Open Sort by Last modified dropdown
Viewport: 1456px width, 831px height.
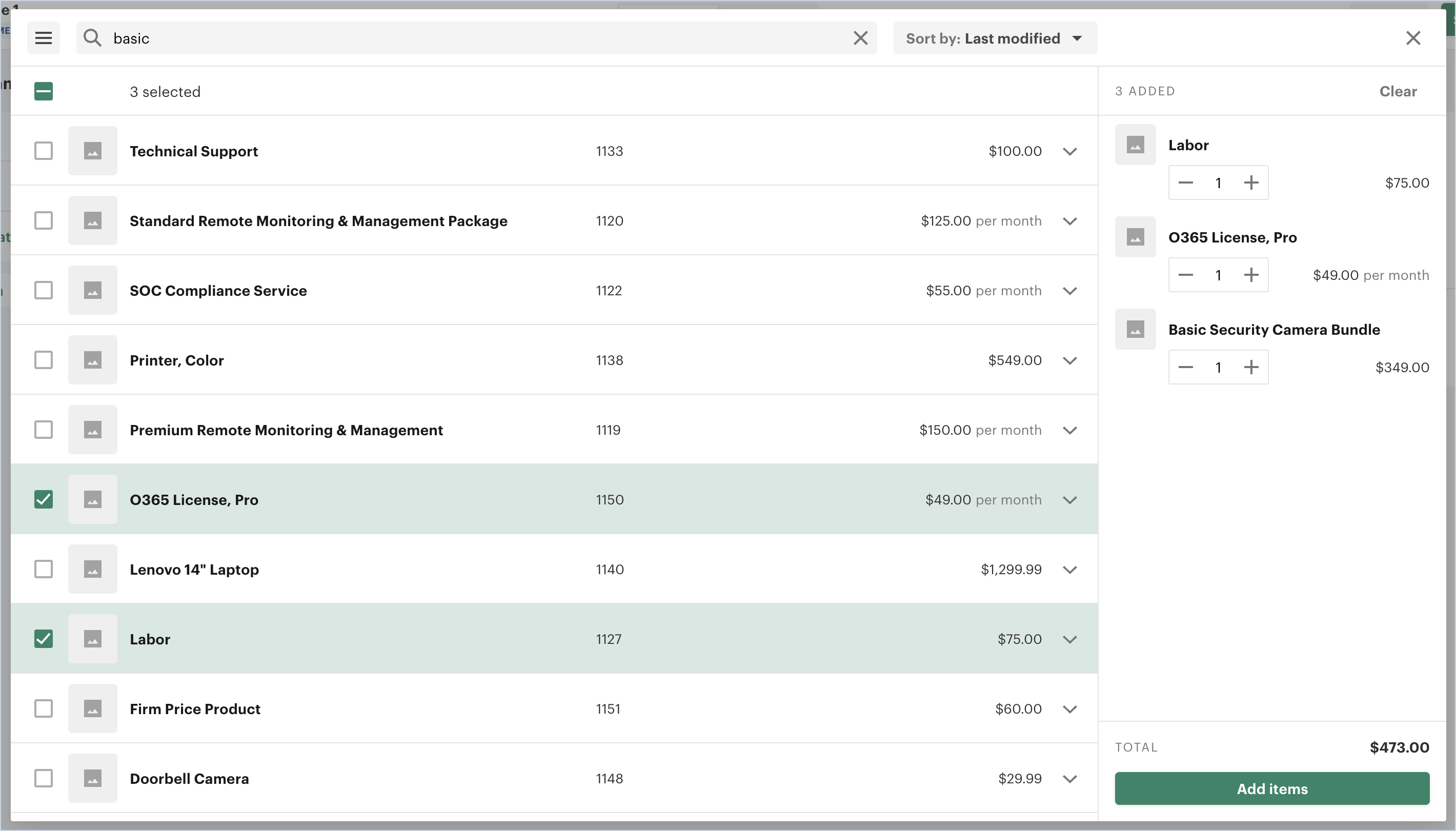[x=994, y=38]
